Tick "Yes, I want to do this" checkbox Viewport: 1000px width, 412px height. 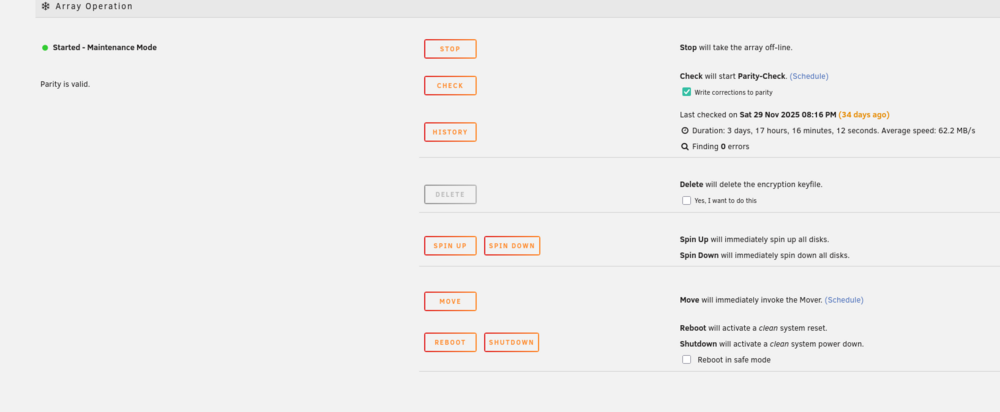pos(686,200)
